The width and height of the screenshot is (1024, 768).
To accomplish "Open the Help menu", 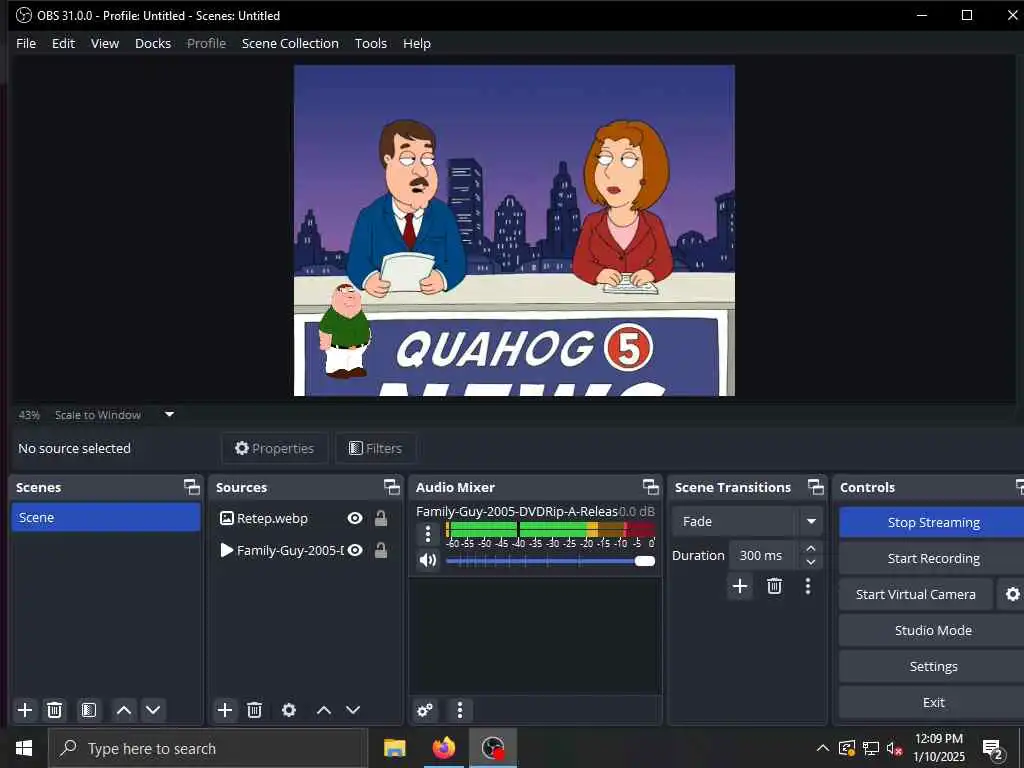I will click(x=417, y=43).
